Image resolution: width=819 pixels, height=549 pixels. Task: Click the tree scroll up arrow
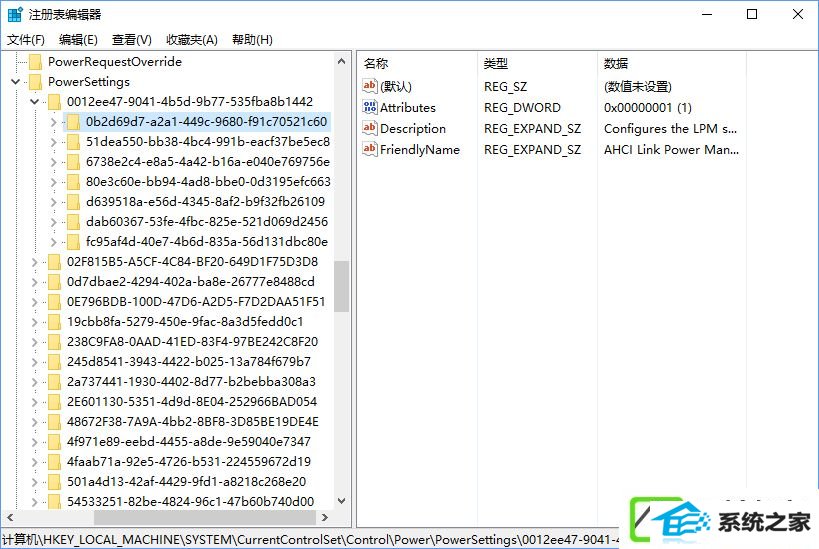tap(342, 61)
